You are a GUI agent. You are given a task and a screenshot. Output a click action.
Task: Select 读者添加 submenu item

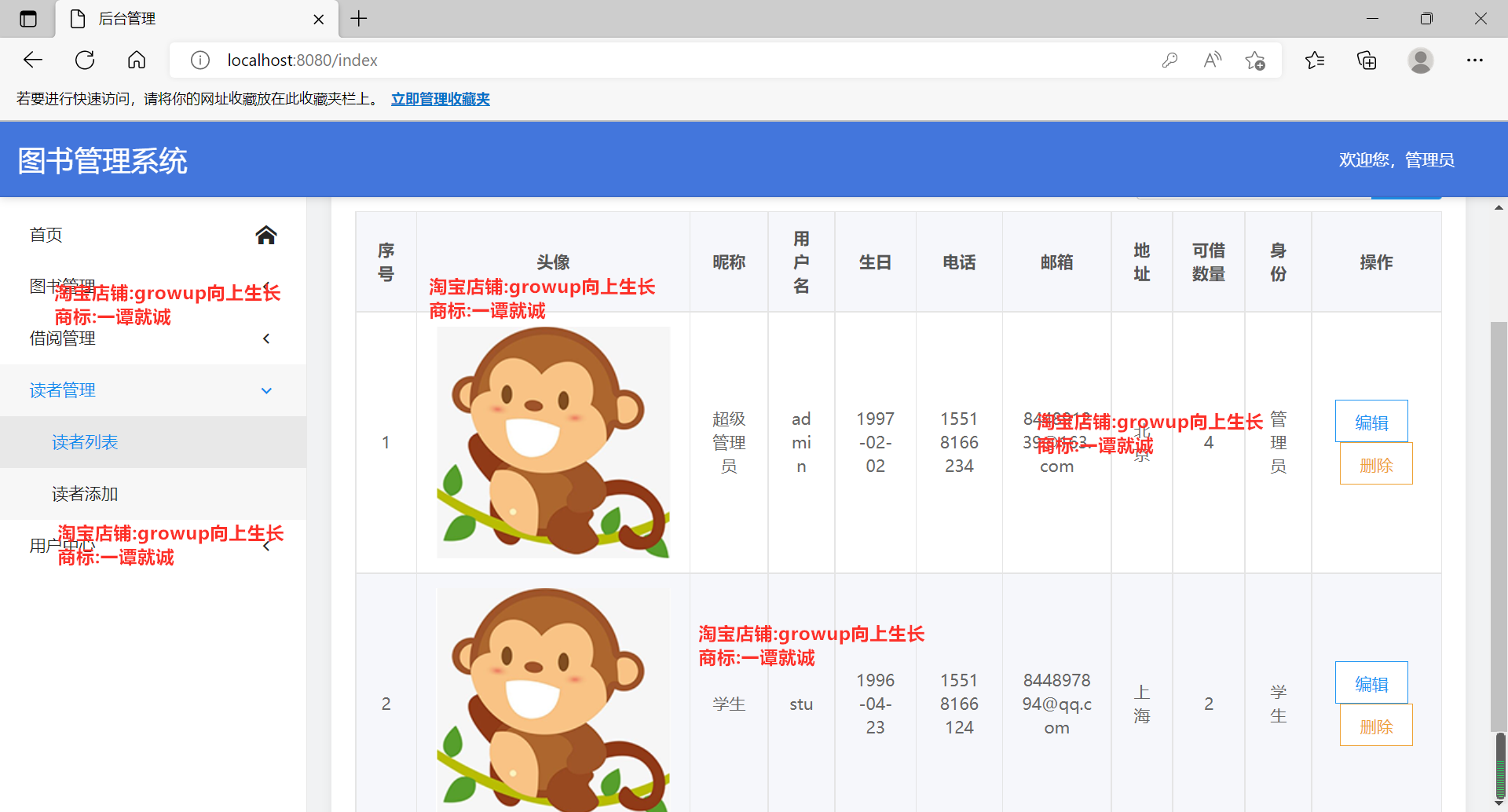tap(153, 494)
